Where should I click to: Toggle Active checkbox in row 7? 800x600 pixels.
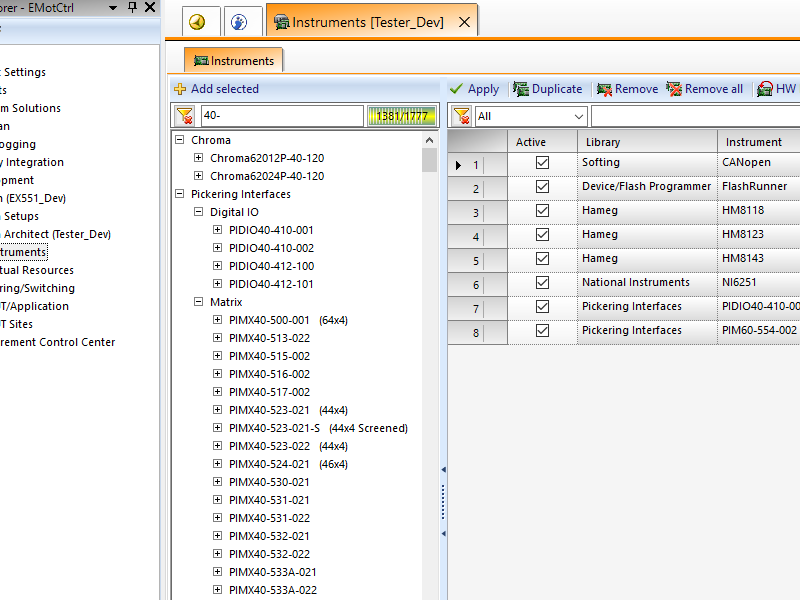tap(542, 306)
